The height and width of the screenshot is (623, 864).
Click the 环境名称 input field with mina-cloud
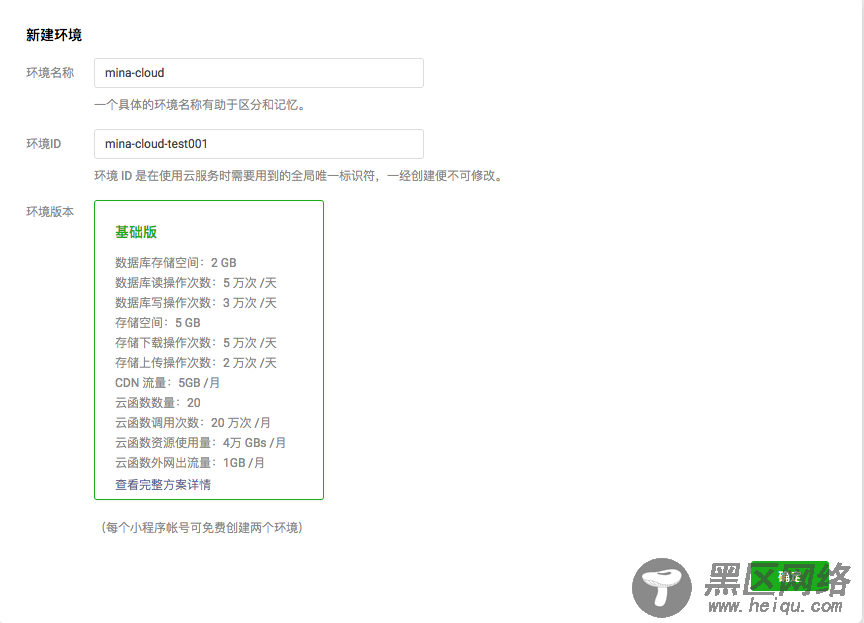click(x=258, y=73)
